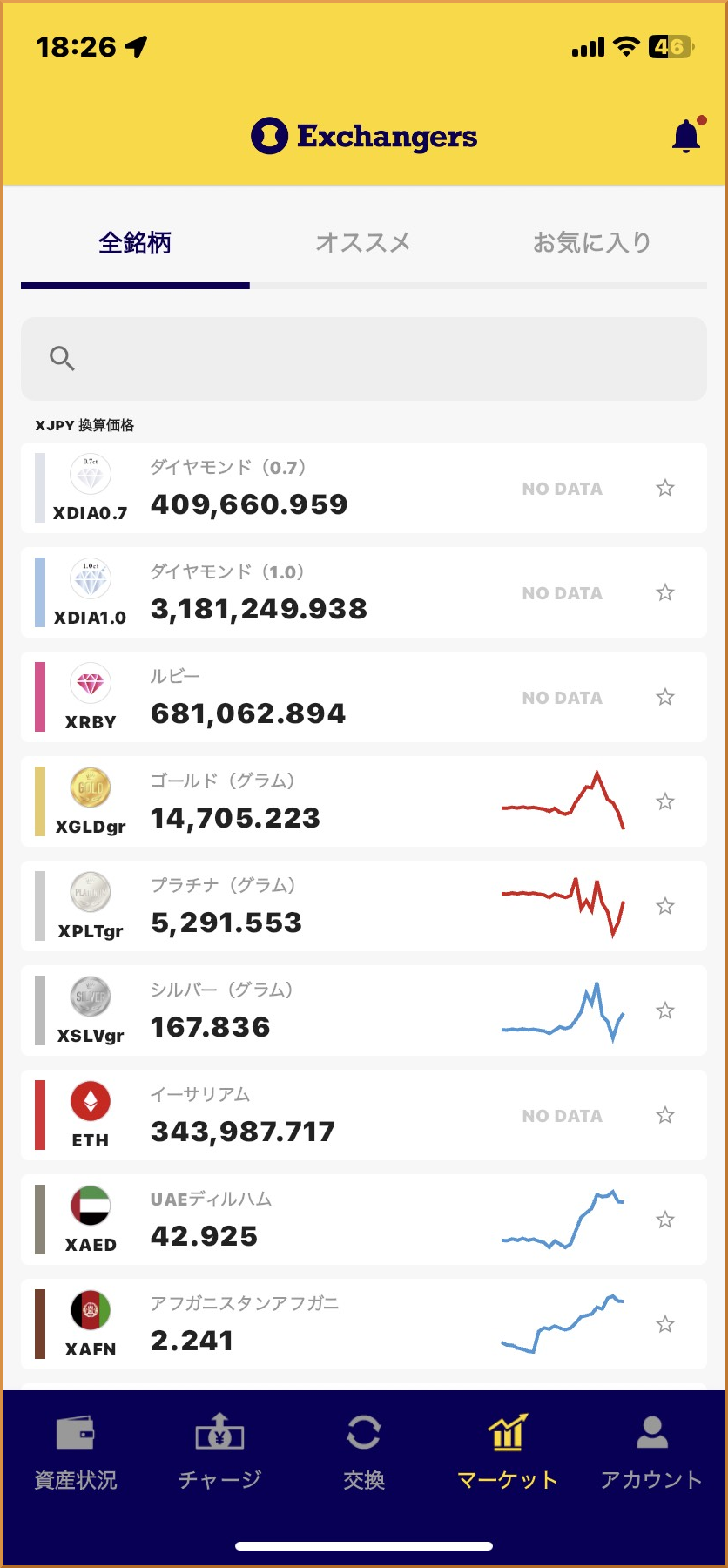Tap the Exchangers logo
Image resolution: width=728 pixels, height=1568 pixels.
coord(364,137)
